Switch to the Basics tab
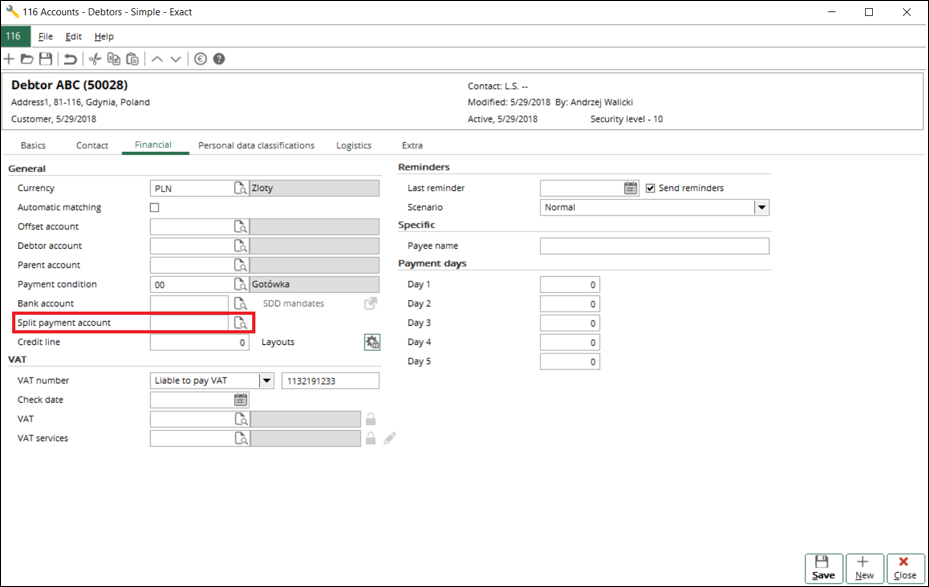The height and width of the screenshot is (587, 929). click(x=33, y=145)
